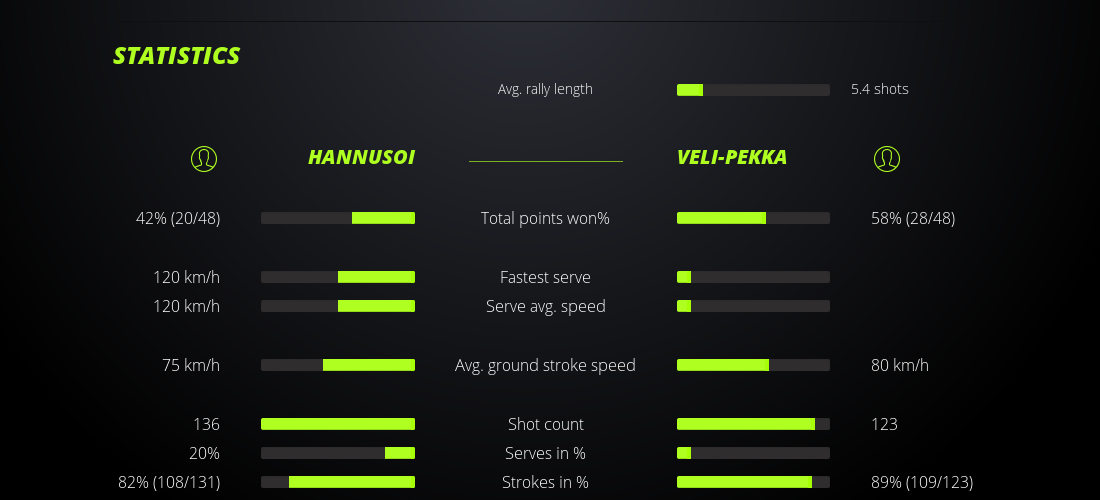The image size is (1100, 500).
Task: Click the 58% (28/48) value
Action: [x=913, y=218]
